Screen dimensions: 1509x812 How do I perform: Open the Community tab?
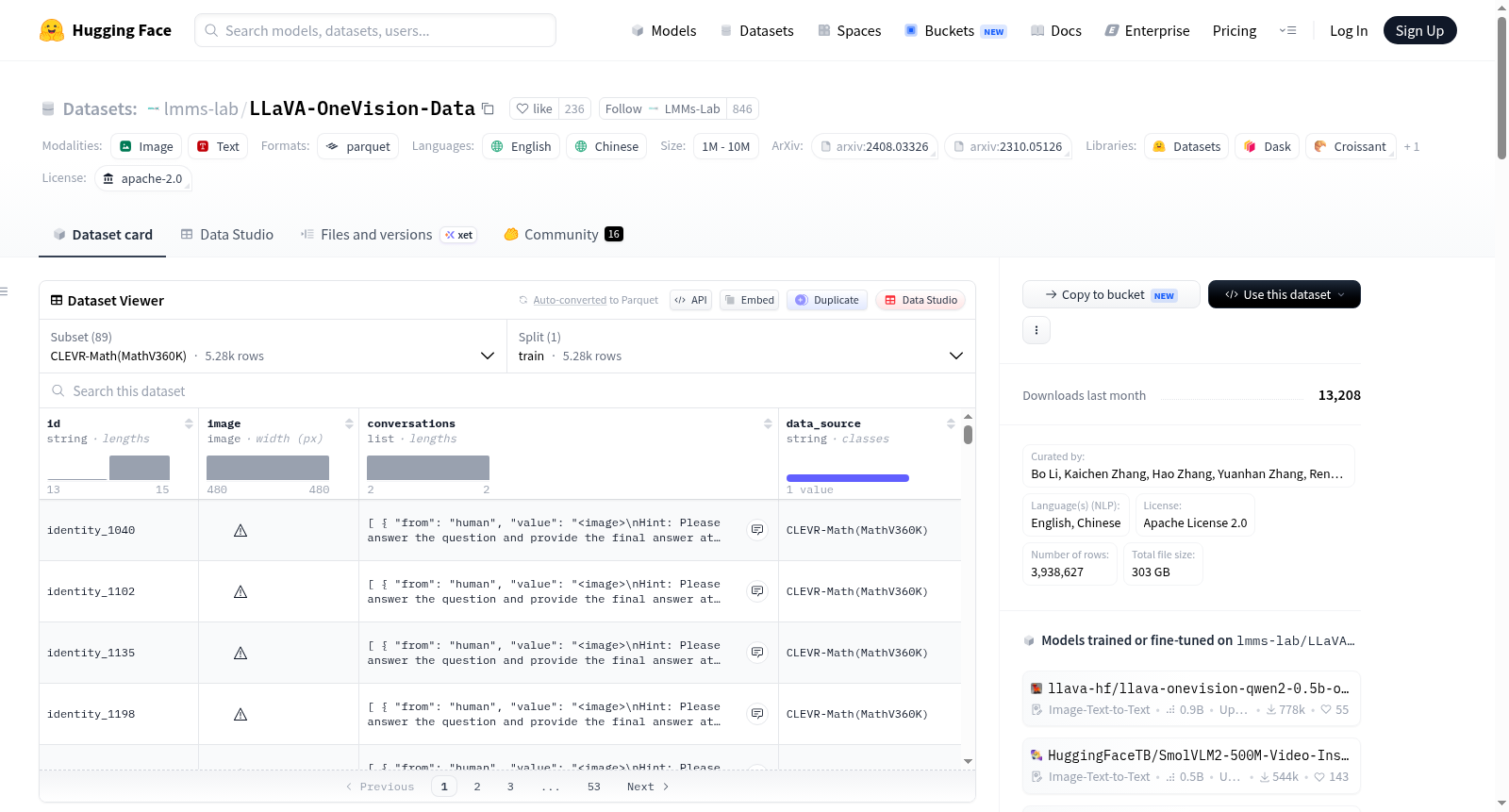coord(563,235)
